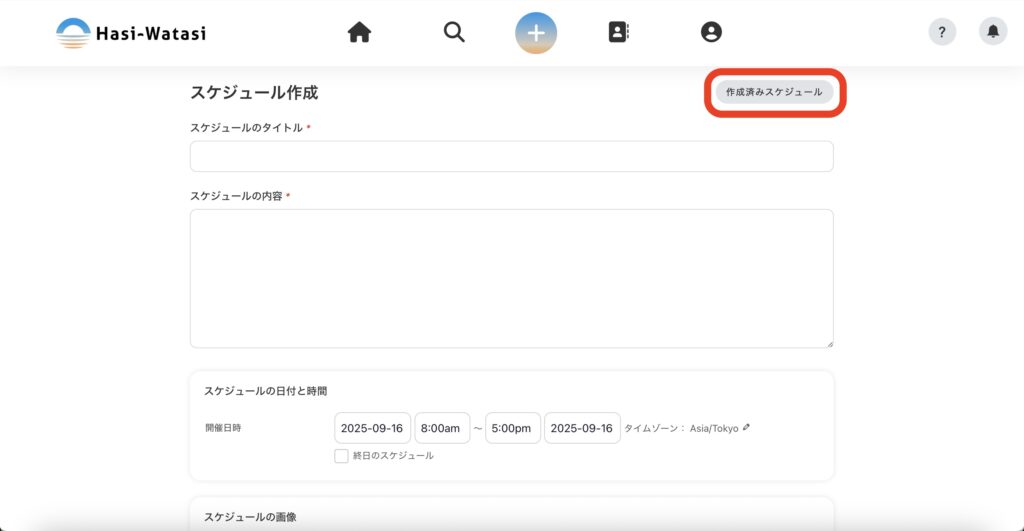Viewport: 1024px width, 531px height.
Task: Open the address book contacts icon
Action: click(619, 32)
